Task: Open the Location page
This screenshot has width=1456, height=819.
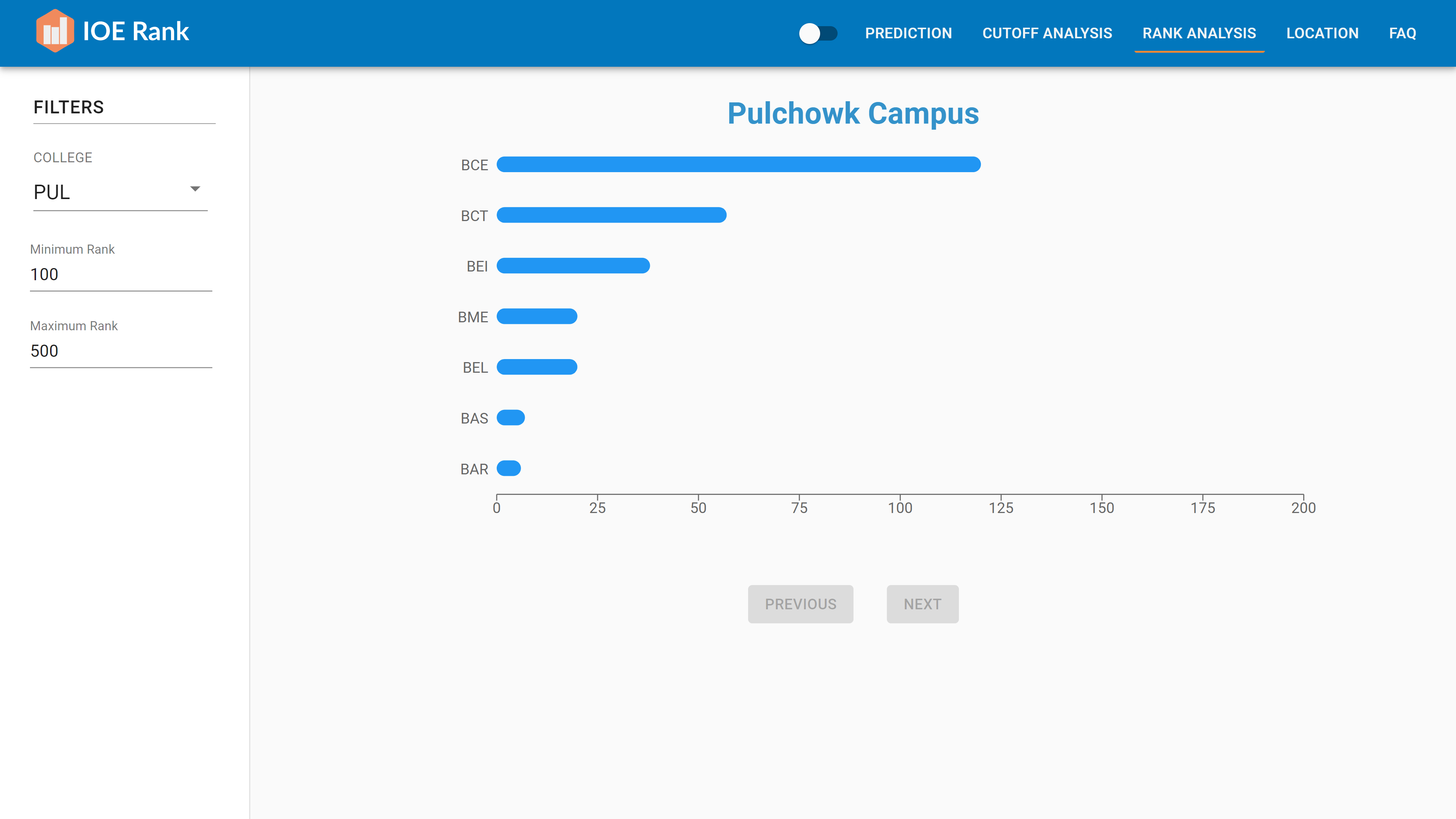Action: pos(1322,33)
